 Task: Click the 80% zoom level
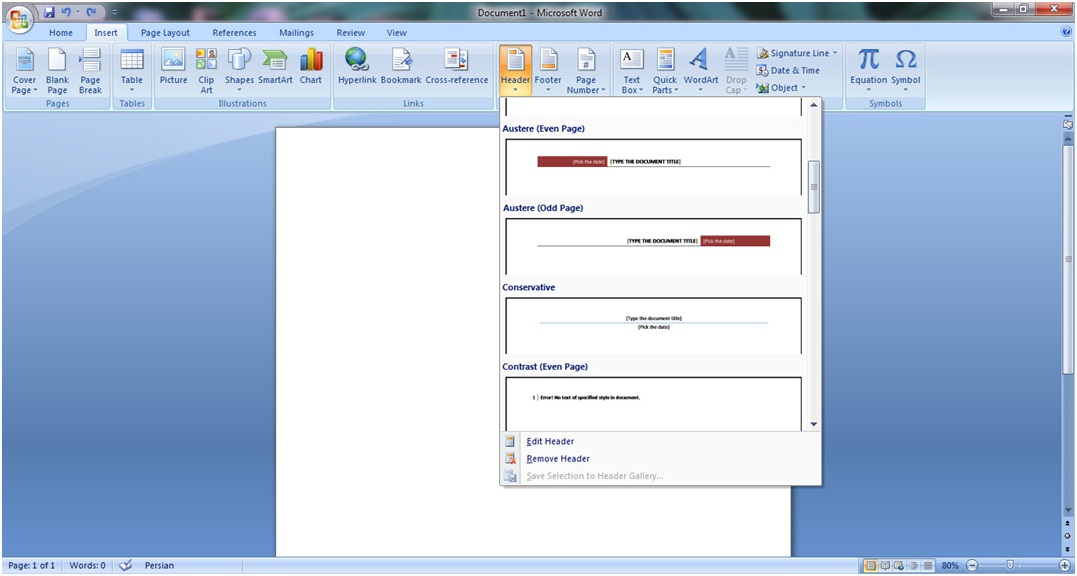(x=950, y=566)
